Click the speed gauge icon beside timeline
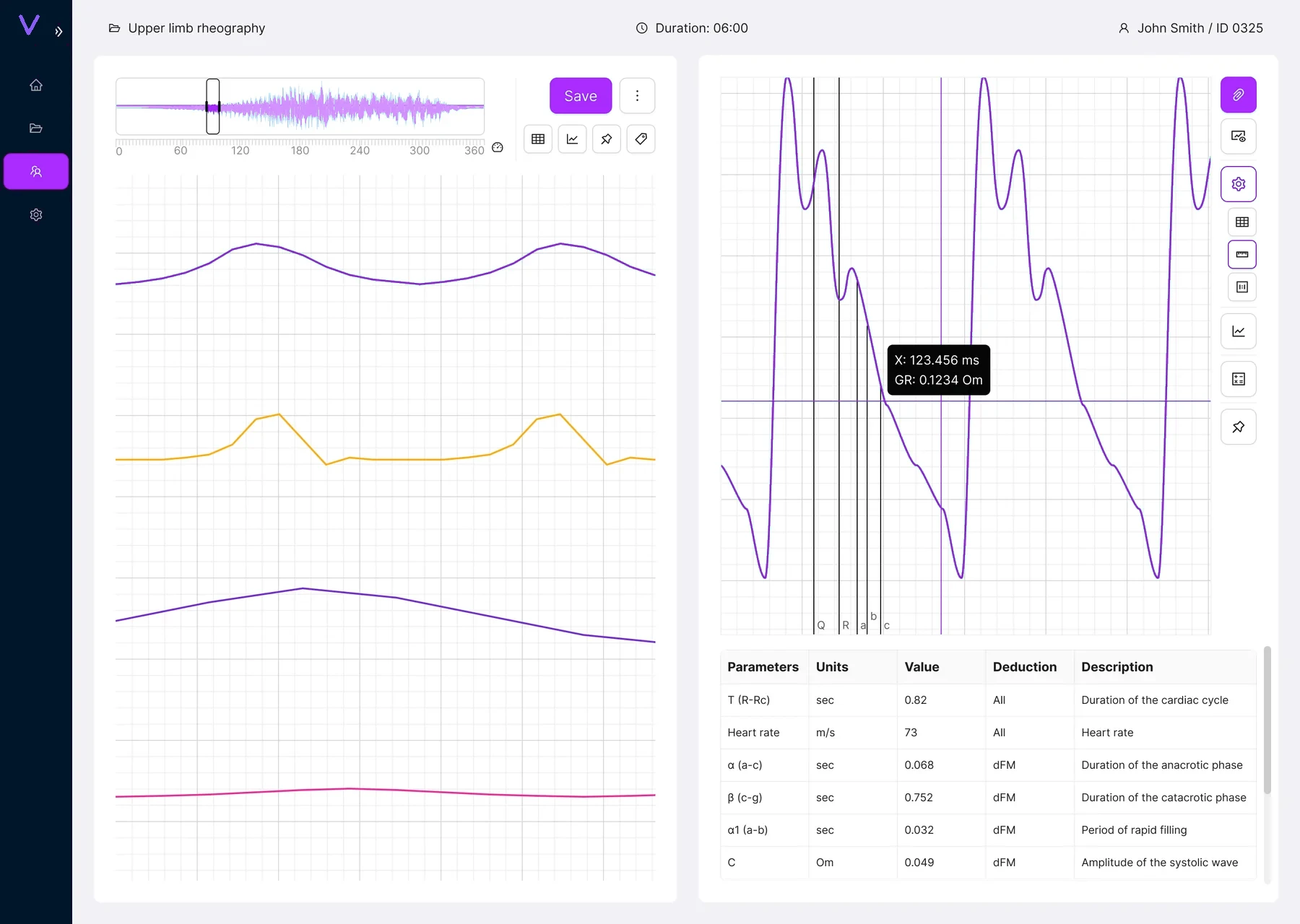Image resolution: width=1300 pixels, height=924 pixels. (x=498, y=147)
